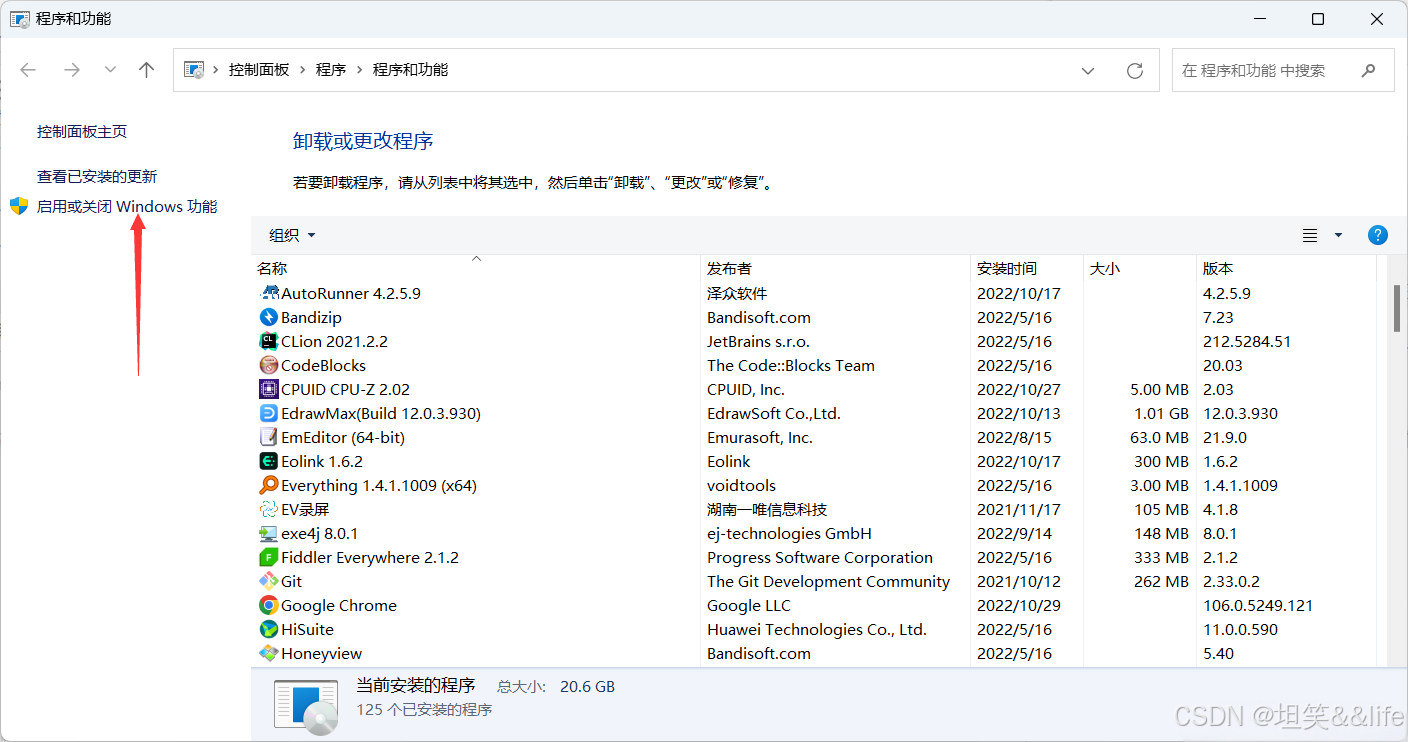Click the CodeBlocks program icon

(268, 365)
